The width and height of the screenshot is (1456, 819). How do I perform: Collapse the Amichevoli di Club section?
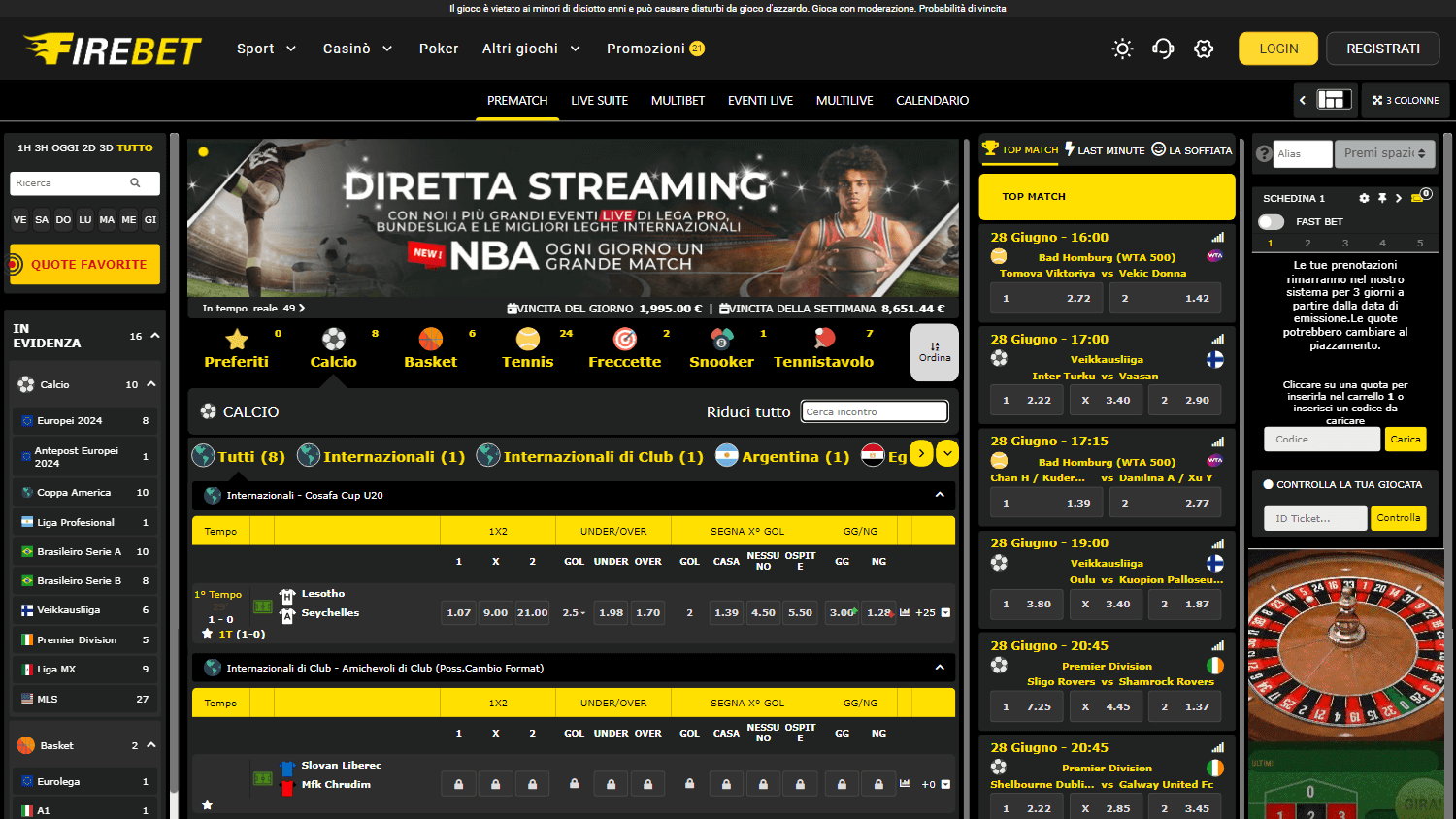pyautogui.click(x=940, y=668)
